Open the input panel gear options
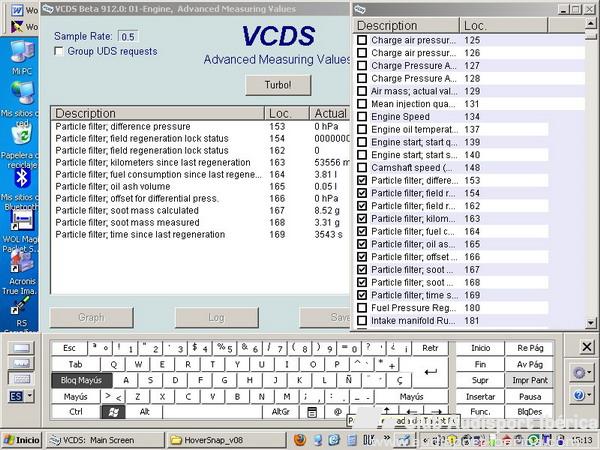600x450 pixels. click(x=582, y=372)
